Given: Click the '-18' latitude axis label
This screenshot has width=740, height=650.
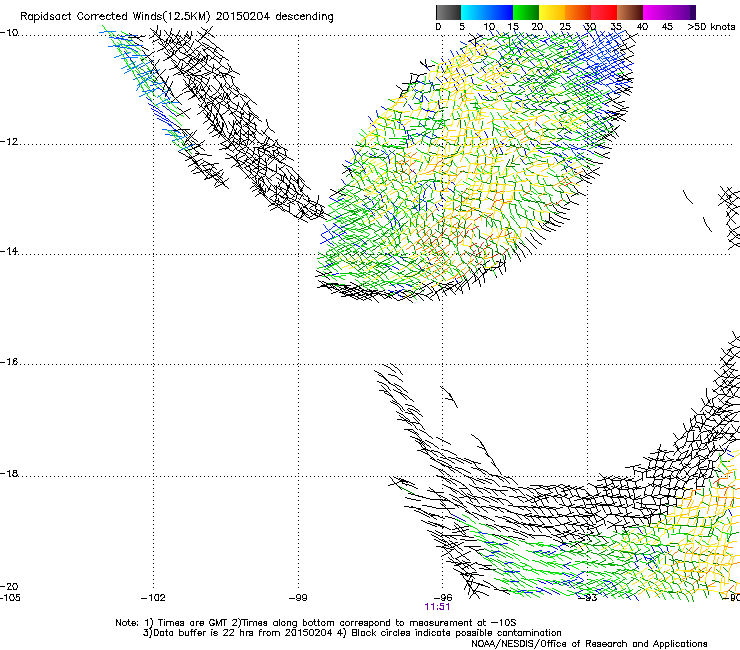Looking at the screenshot, I should (x=9, y=473).
